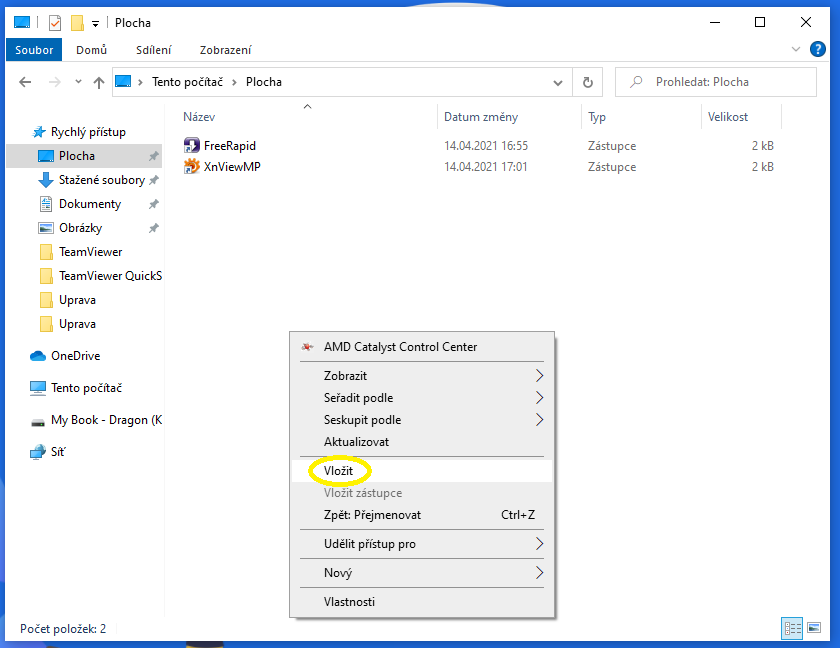Click the Prohledat: Plocha search field
Screen dimensions: 840x648
[x=716, y=82]
